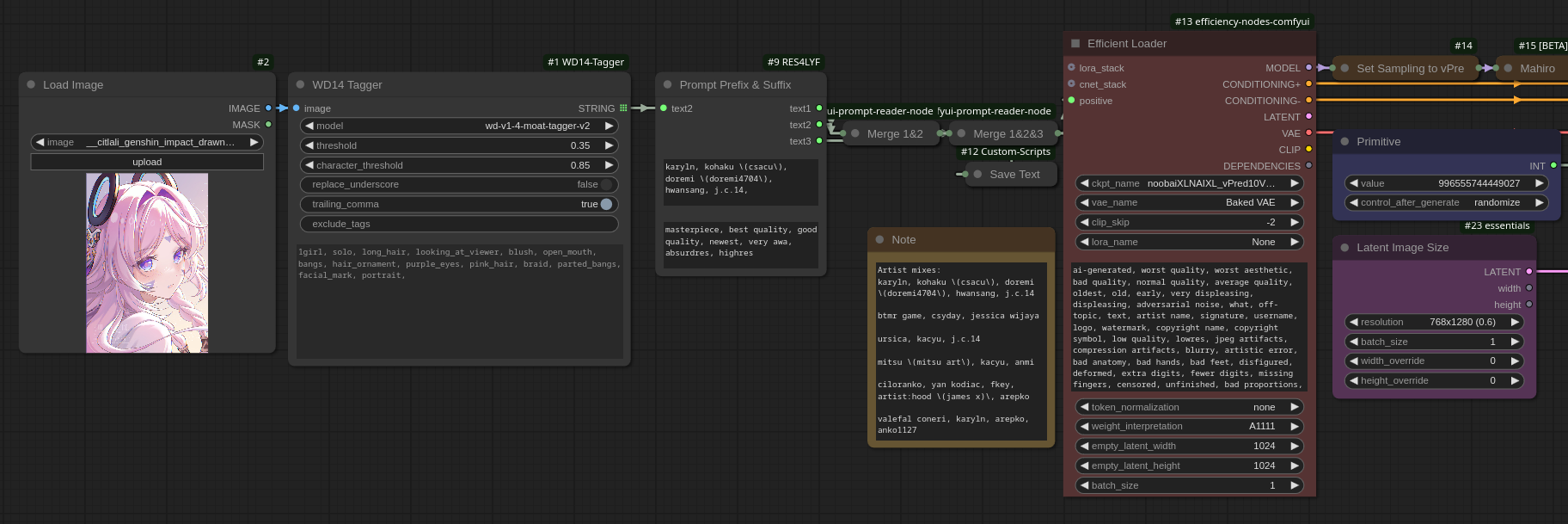Click the STRING output grid socket on WD14 Tagger
This screenshot has height=524, width=1568.
[623, 108]
